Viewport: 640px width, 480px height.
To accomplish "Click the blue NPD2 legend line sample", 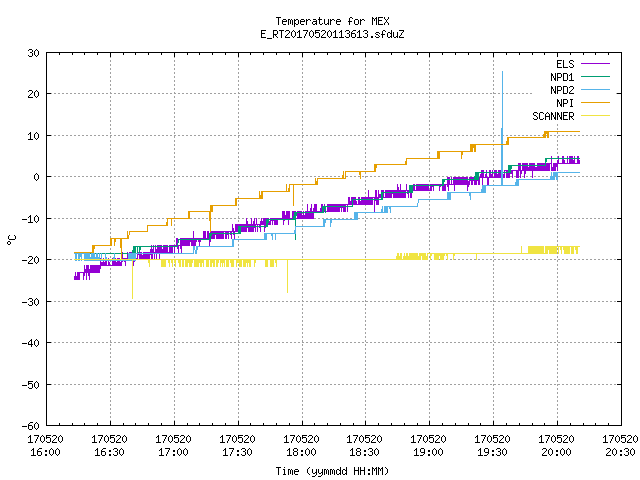I will [595, 89].
